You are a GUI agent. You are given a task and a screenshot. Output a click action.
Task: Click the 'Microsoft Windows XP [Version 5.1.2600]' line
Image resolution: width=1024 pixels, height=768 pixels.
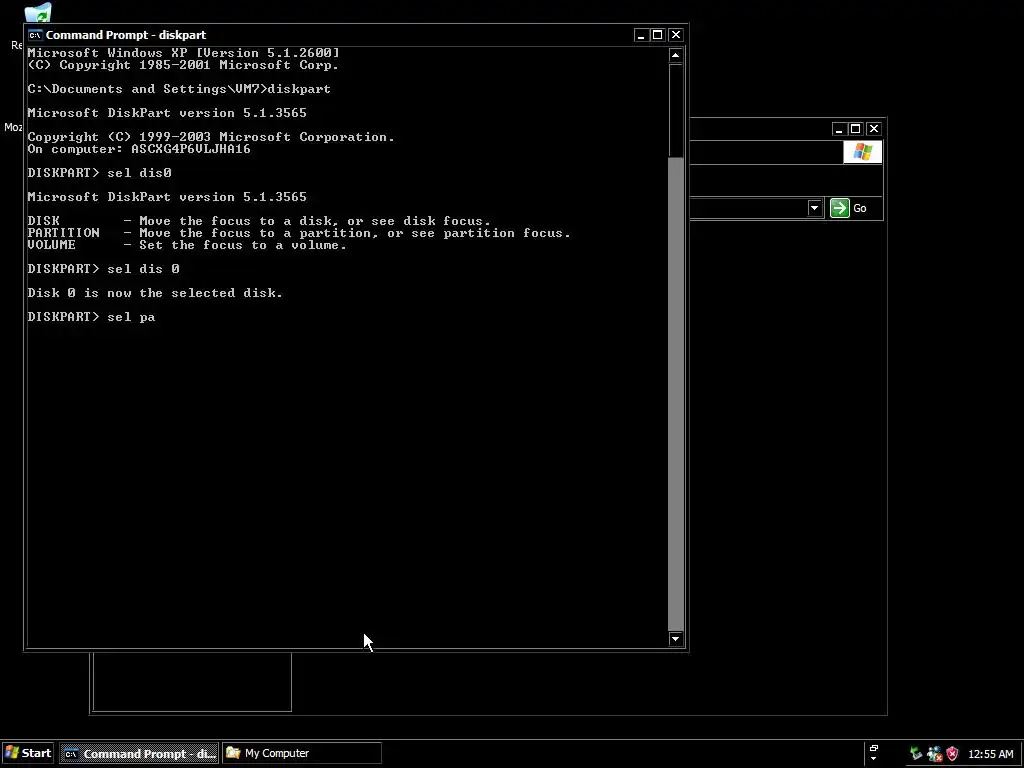click(184, 53)
